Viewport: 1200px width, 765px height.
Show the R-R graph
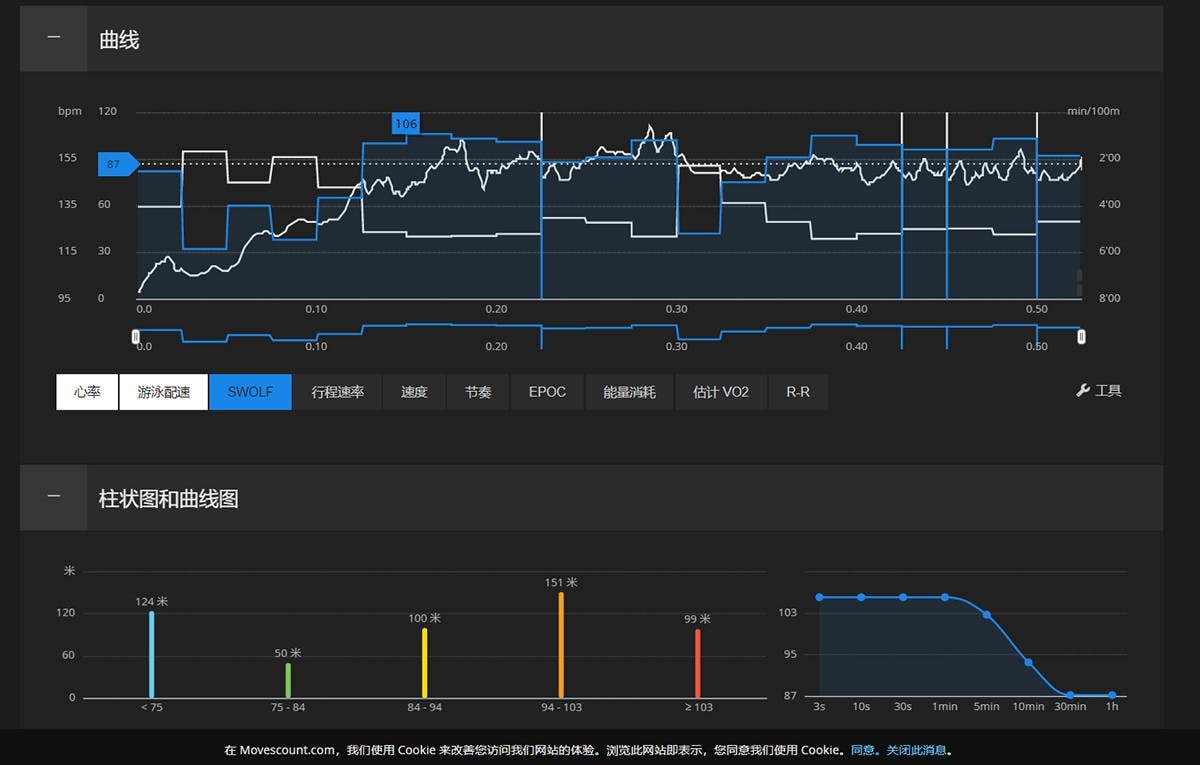[x=798, y=392]
